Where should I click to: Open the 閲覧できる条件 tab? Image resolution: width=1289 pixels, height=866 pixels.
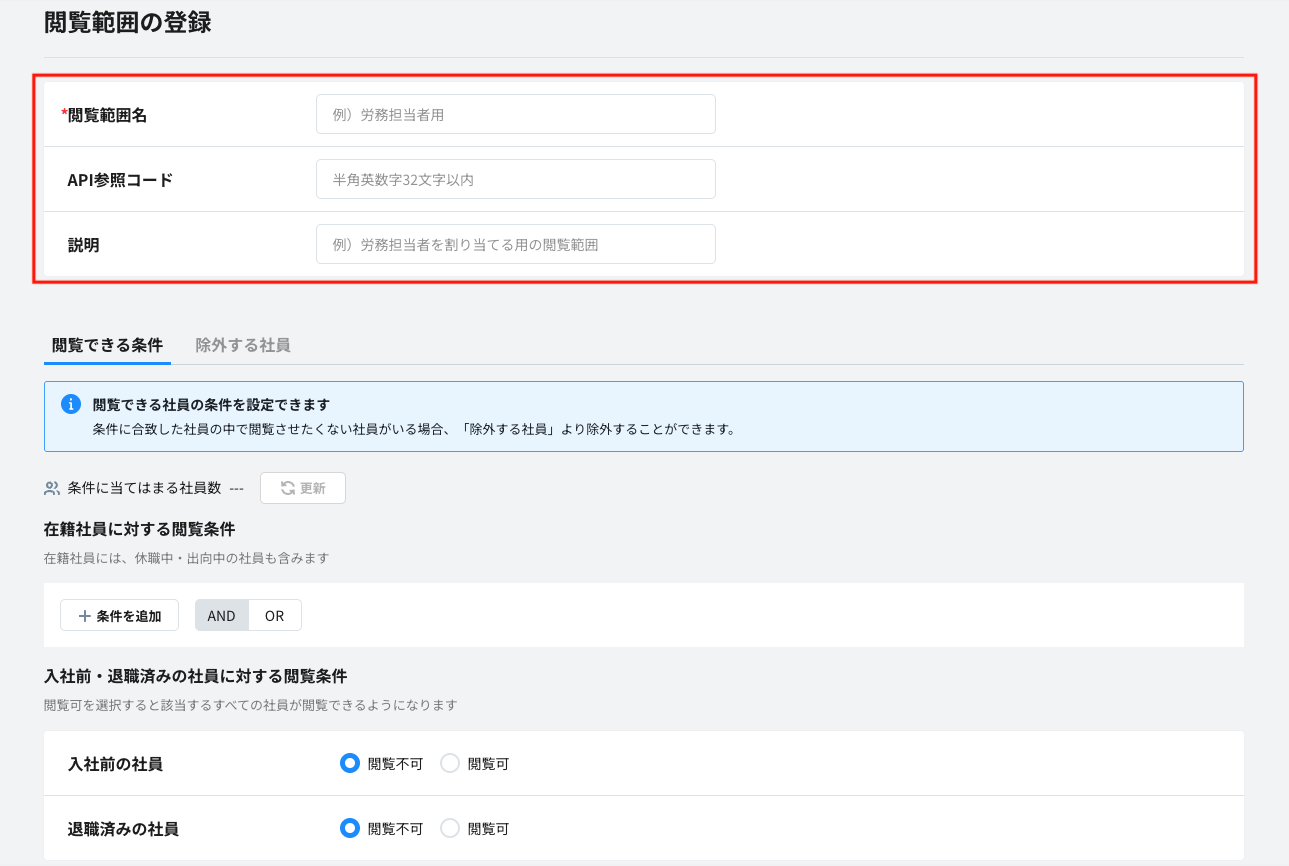[x=107, y=345]
